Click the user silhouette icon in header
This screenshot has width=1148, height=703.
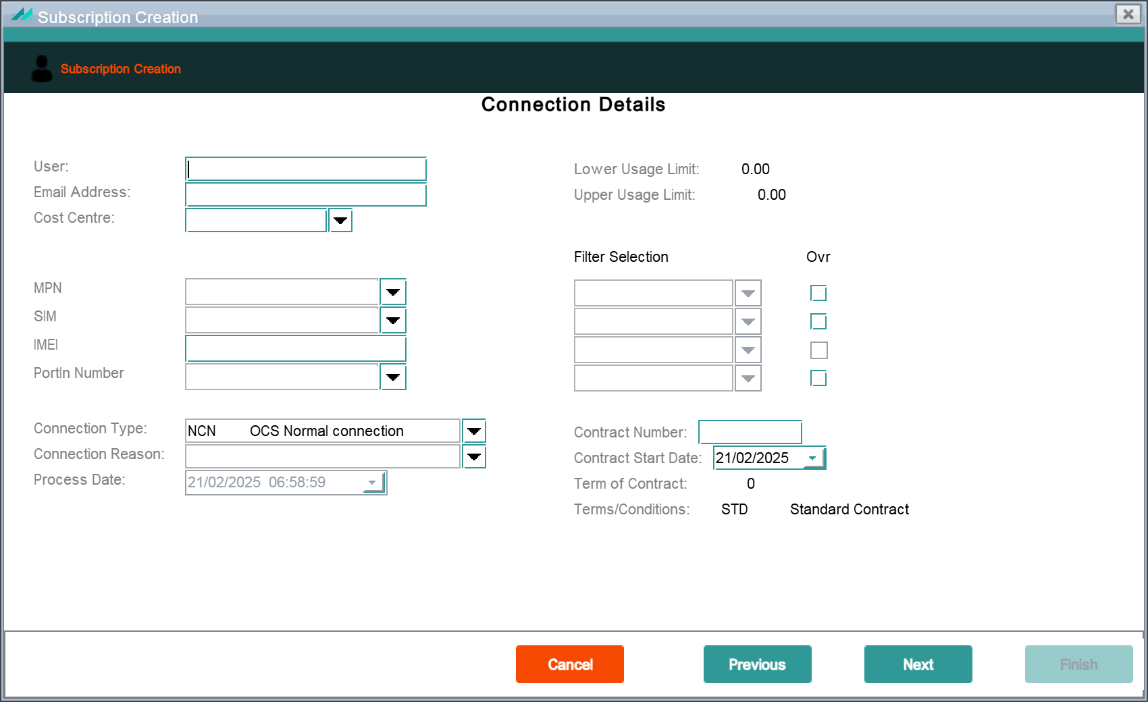pyautogui.click(x=42, y=69)
